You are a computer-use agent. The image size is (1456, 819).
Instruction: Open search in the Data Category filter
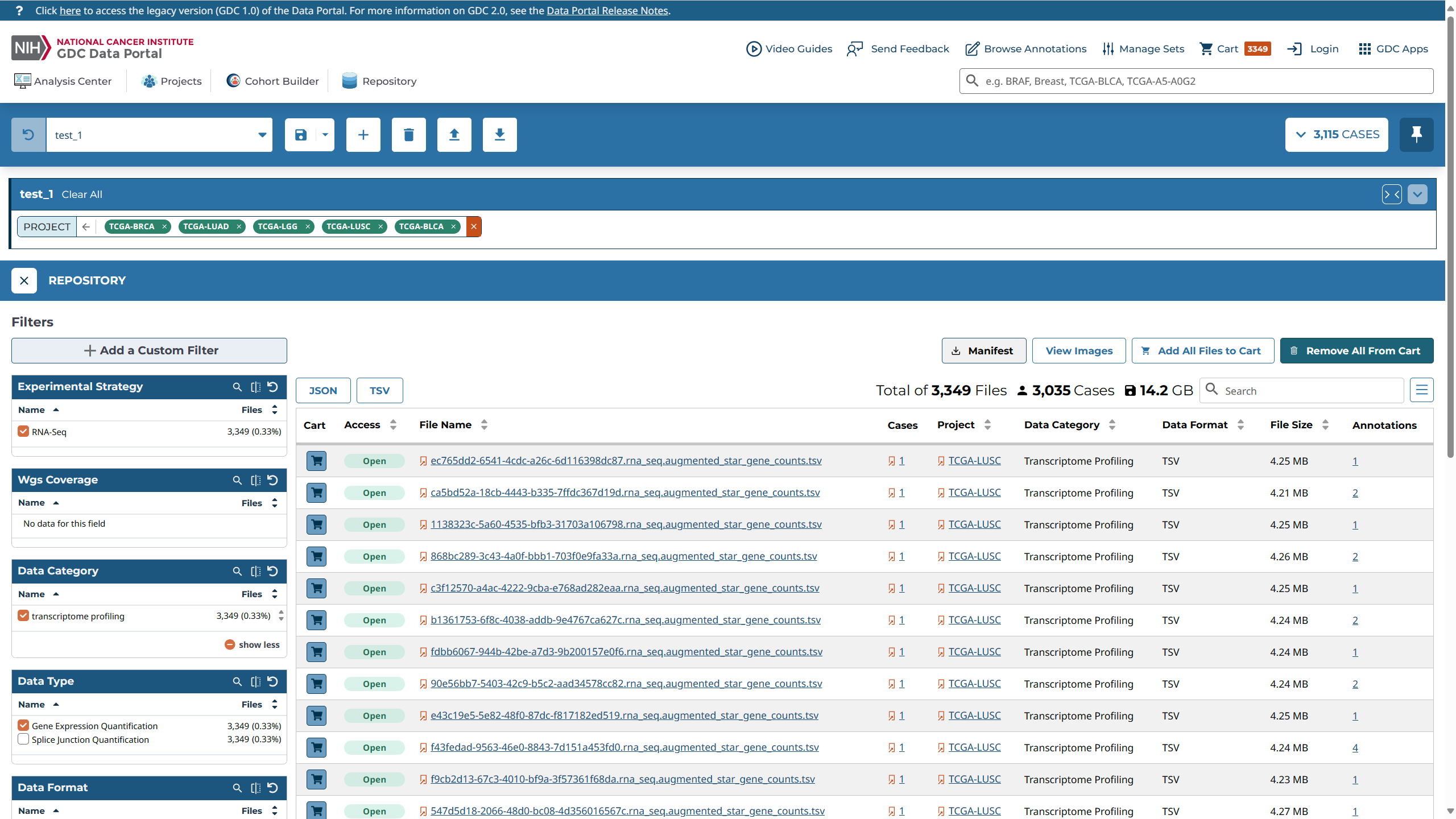click(x=237, y=571)
